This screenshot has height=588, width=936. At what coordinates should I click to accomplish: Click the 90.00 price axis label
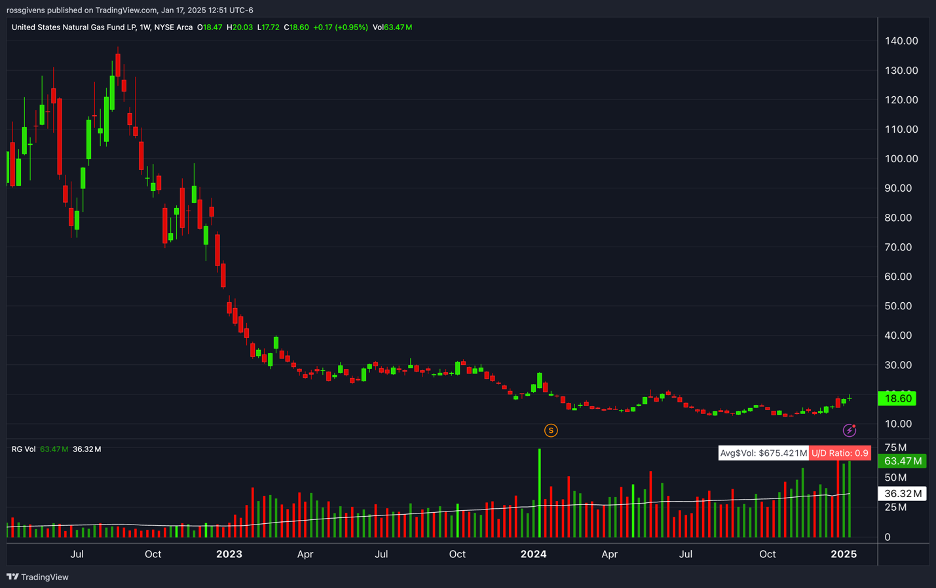click(898, 188)
